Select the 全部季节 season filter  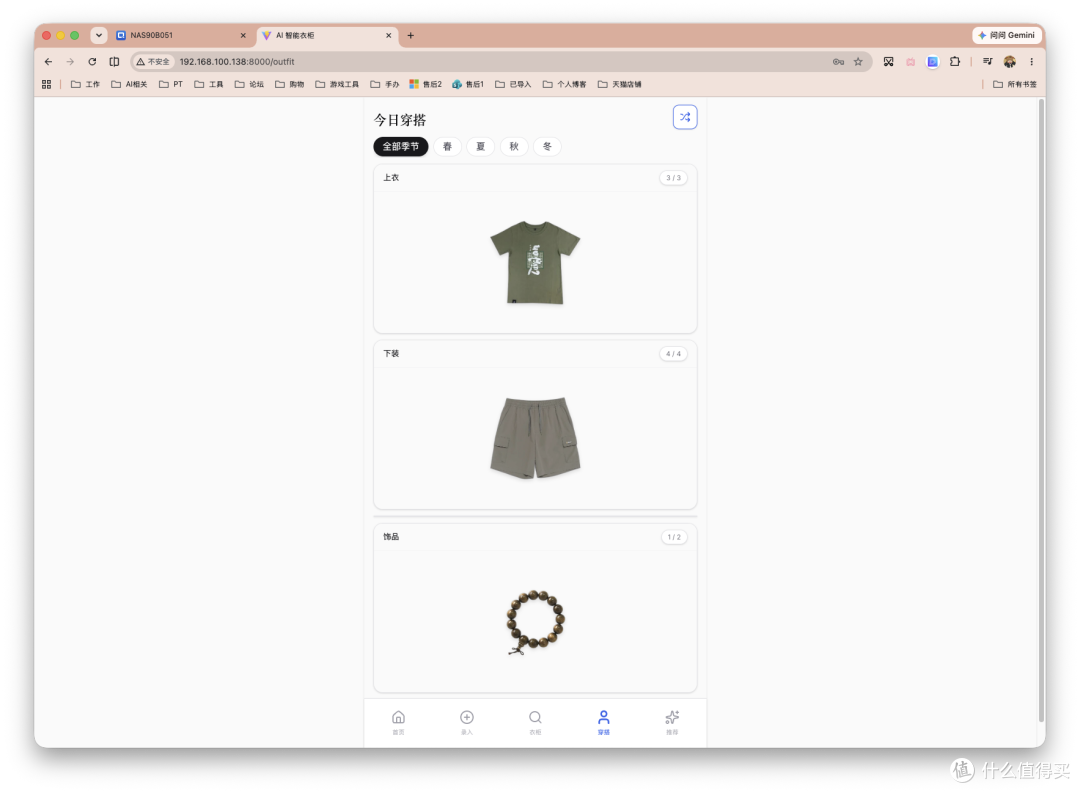pos(401,146)
